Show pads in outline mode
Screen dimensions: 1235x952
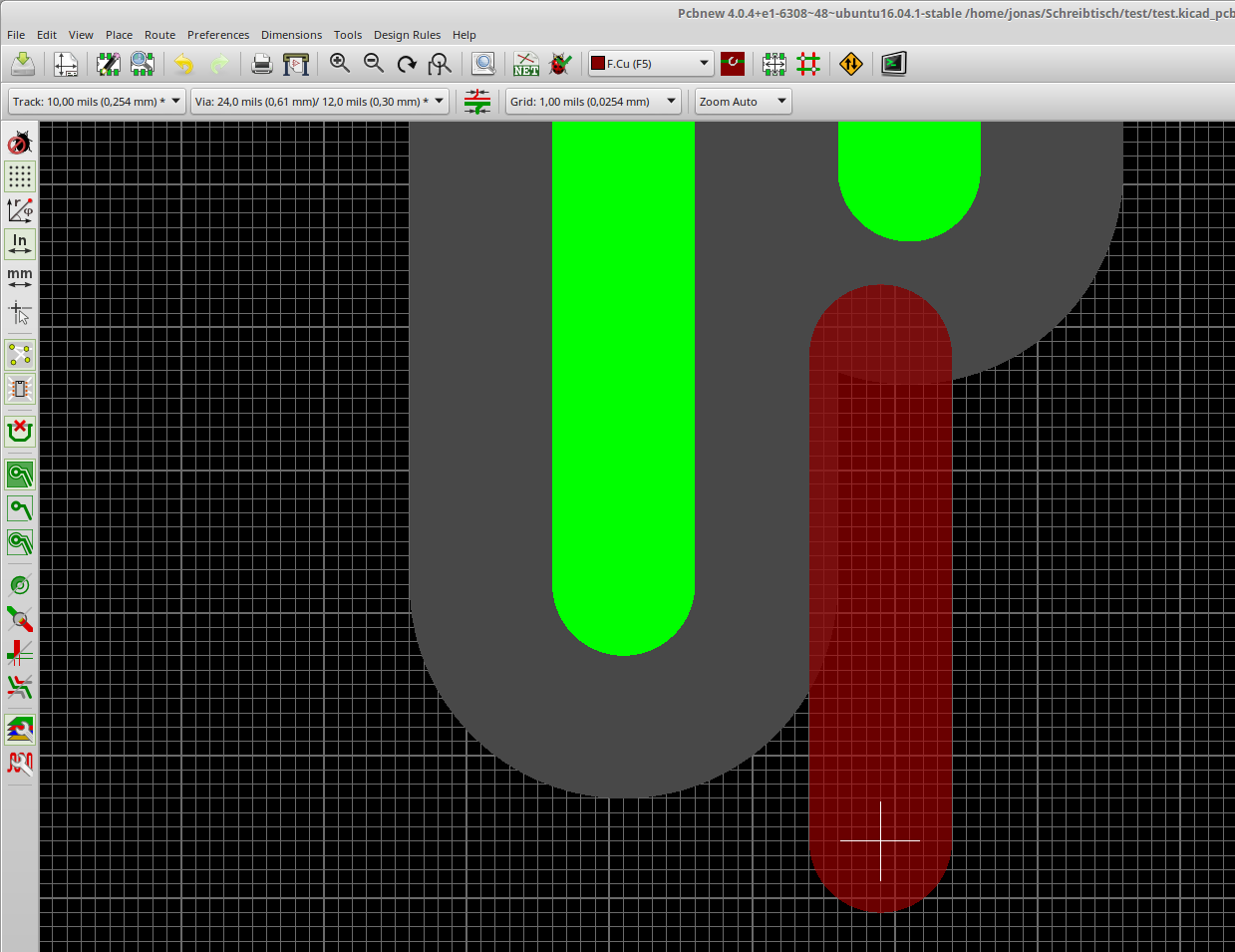click(x=20, y=585)
